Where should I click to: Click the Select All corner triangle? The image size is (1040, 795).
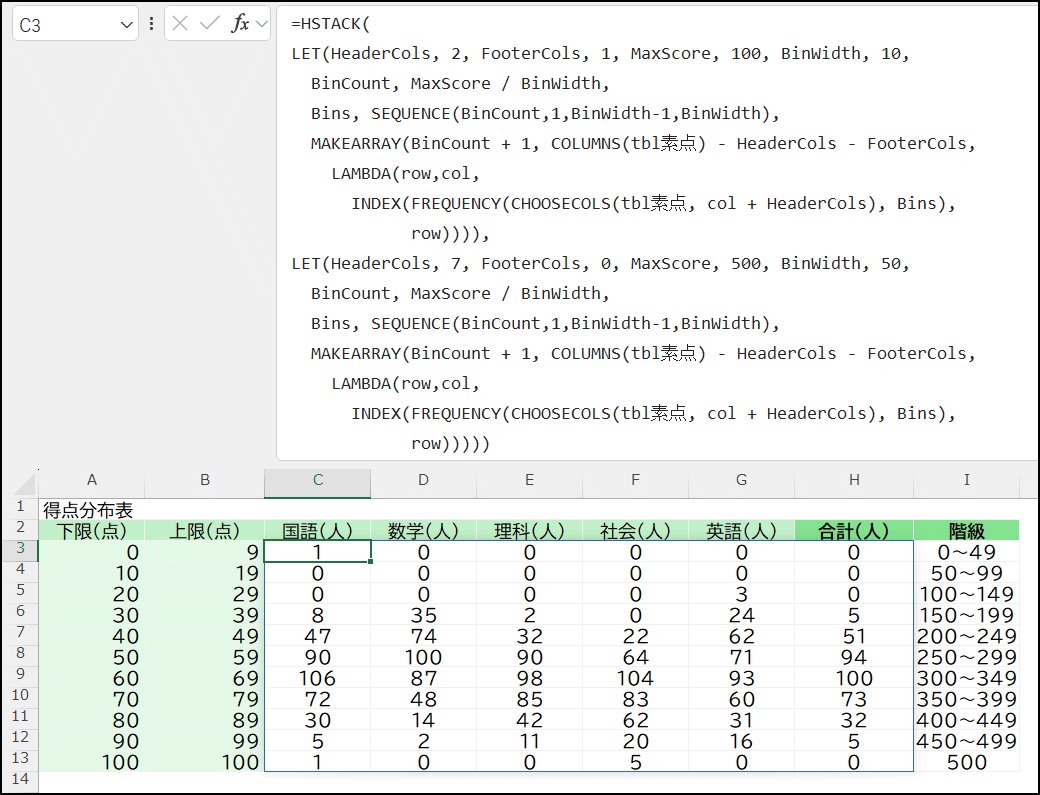tap(25, 484)
